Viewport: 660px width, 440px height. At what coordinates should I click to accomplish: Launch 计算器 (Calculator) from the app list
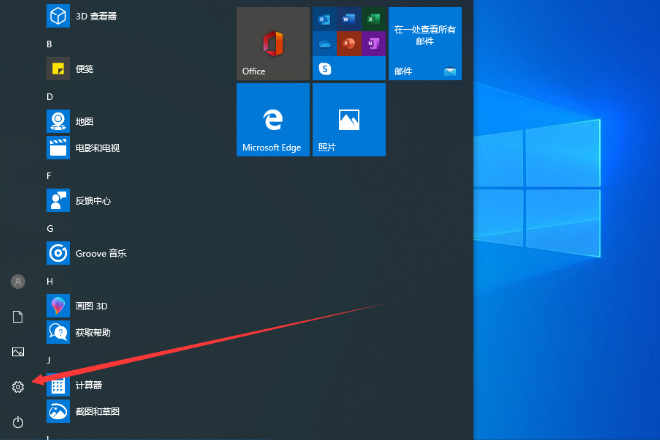pyautogui.click(x=90, y=385)
